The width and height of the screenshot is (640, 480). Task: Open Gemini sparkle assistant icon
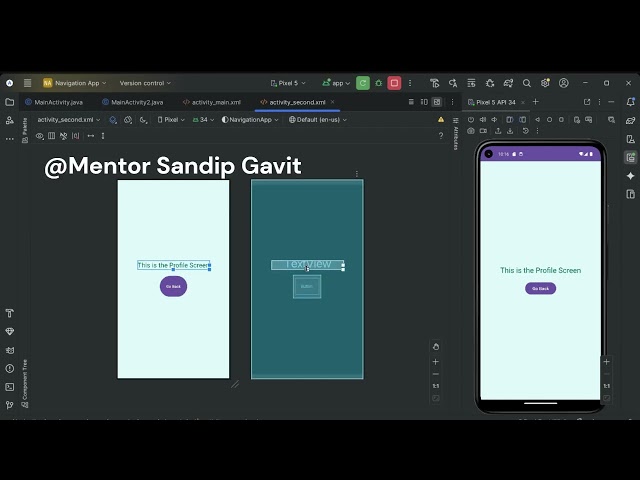point(631,176)
